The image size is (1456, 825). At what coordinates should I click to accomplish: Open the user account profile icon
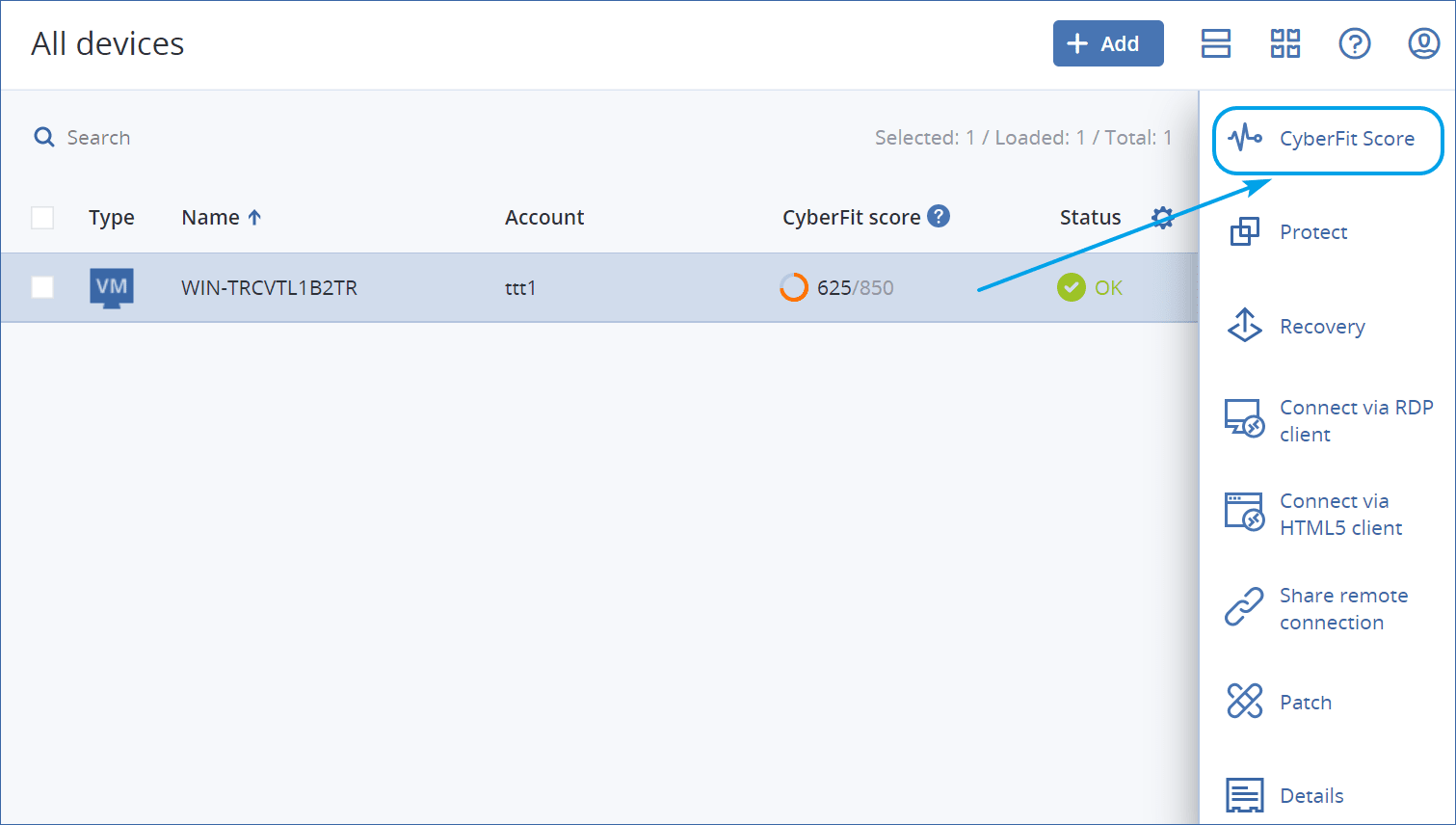tap(1424, 43)
